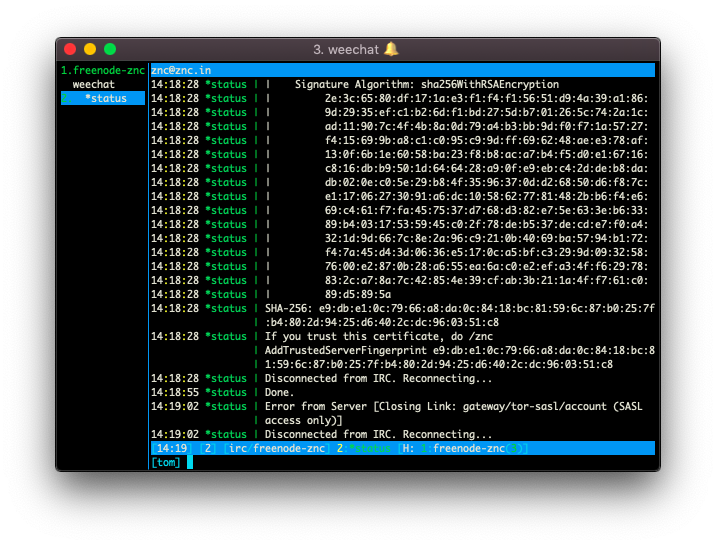Click the fingerprint continuation ':b4:80:2d:94'
This screenshot has height=545, width=716.
pos(382,323)
